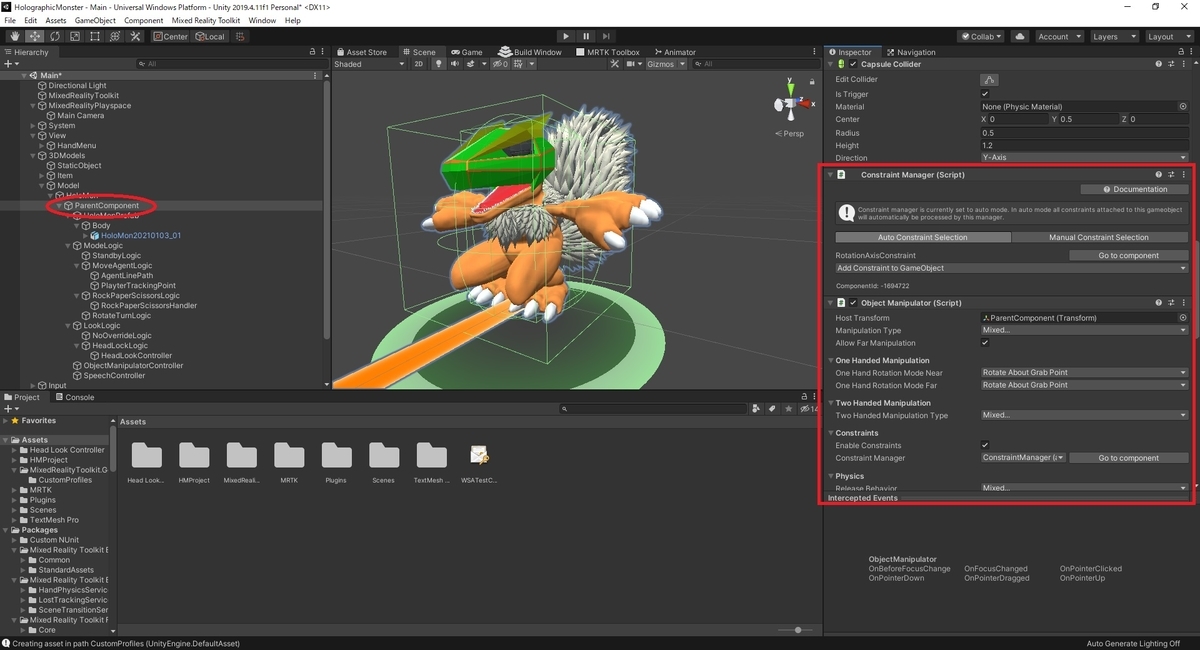
Task: Toggle Local handle rotation button
Action: coord(210,36)
